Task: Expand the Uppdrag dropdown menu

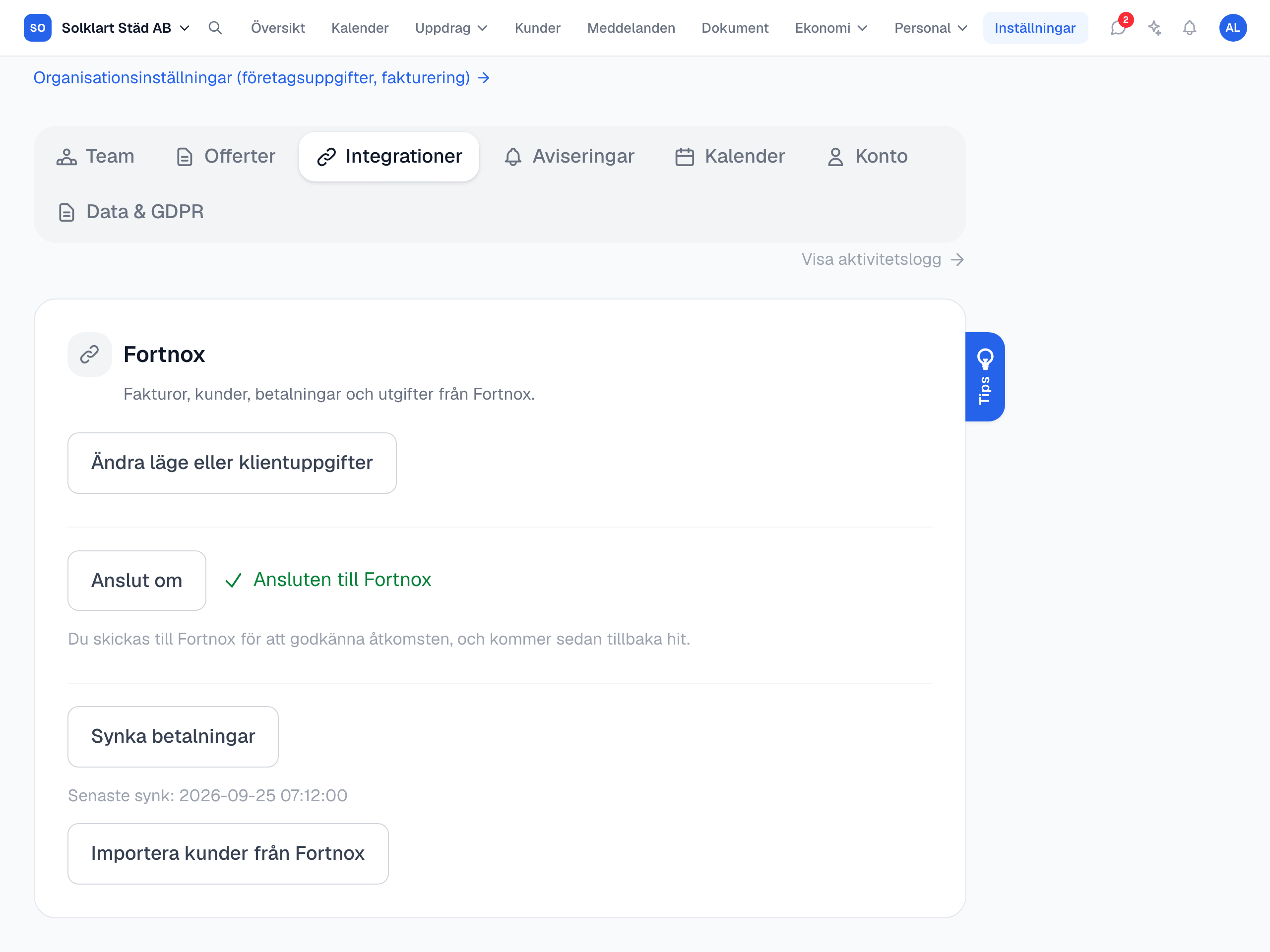Action: tap(451, 28)
